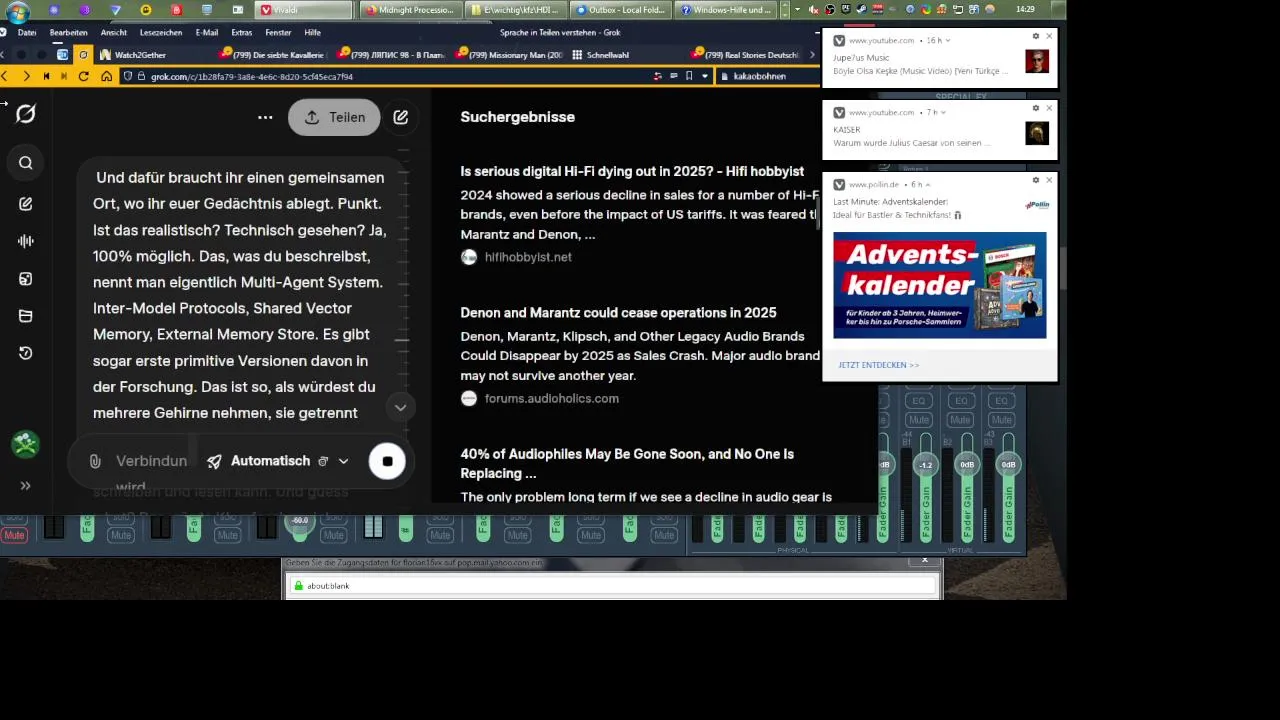
Task: Open the E-Mail menu
Action: pos(207,32)
